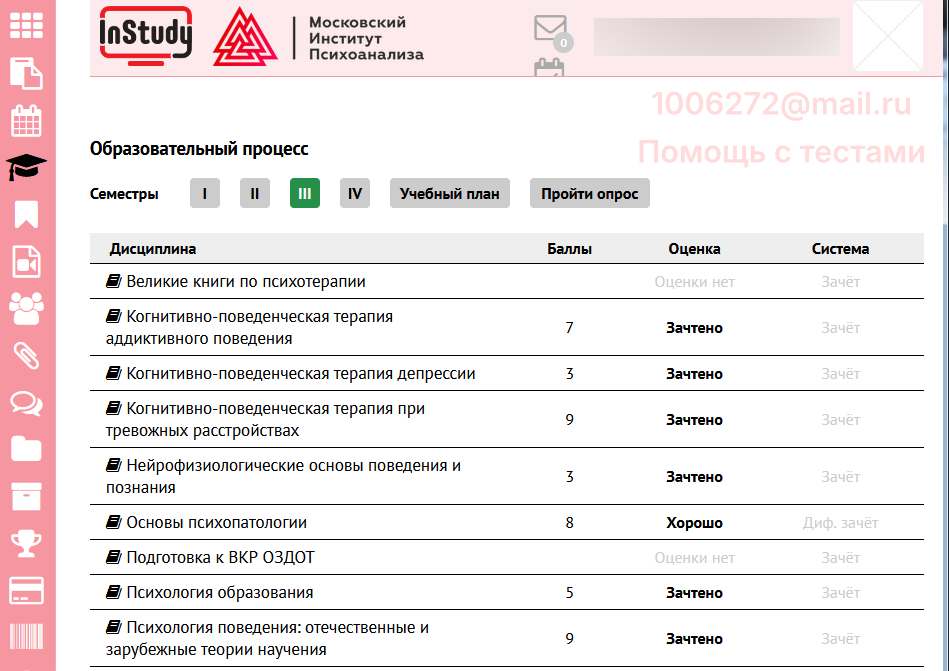Open the chat bubbles messages icon
This screenshot has width=949, height=671.
[26, 403]
